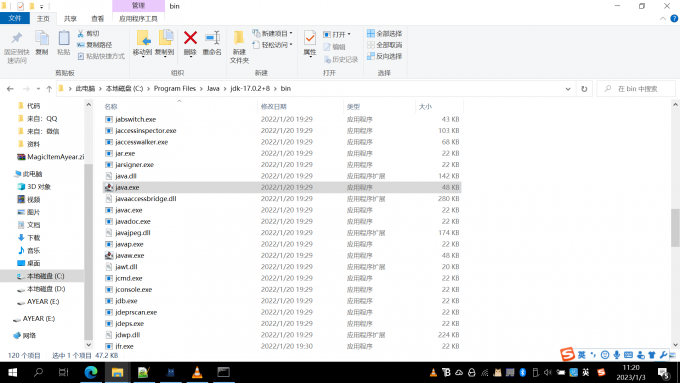
Task: Open recent locations dropdown arrow
Action: click(38, 88)
